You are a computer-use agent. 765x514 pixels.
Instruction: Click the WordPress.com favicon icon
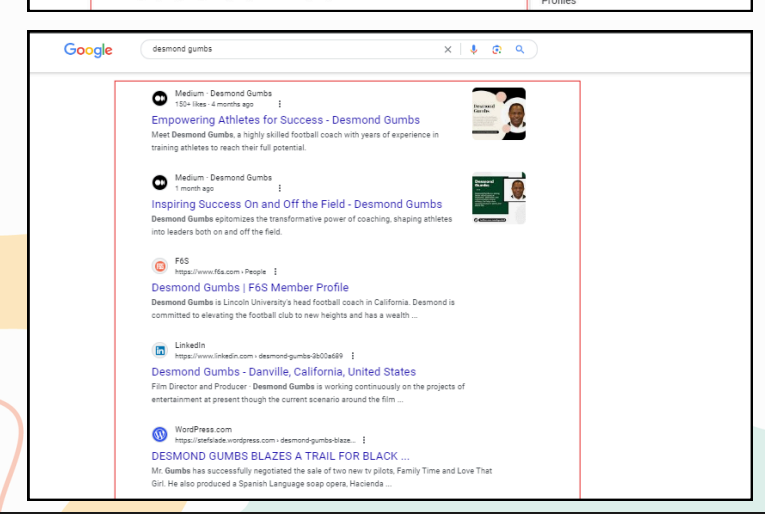tap(159, 434)
